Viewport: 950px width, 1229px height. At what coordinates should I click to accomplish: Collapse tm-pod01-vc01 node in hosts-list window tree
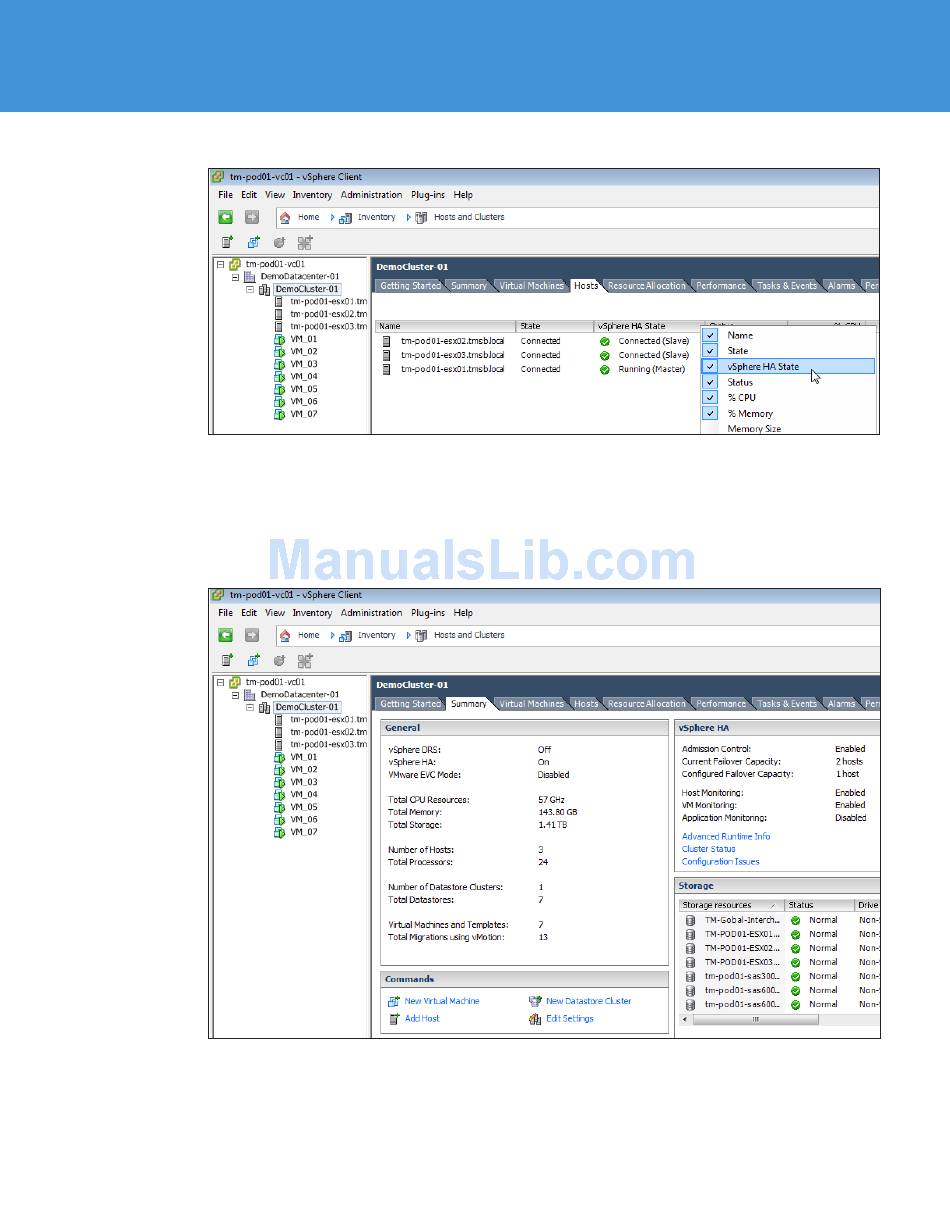point(221,264)
